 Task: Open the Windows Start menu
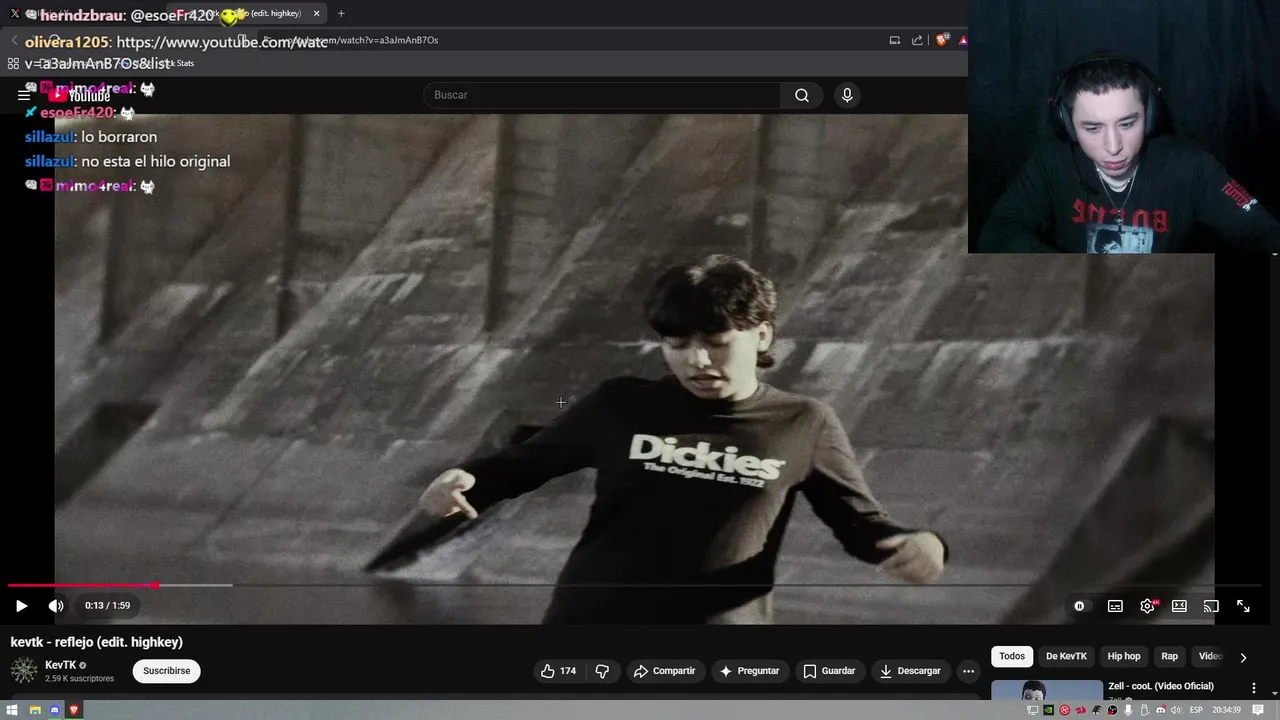click(x=12, y=710)
